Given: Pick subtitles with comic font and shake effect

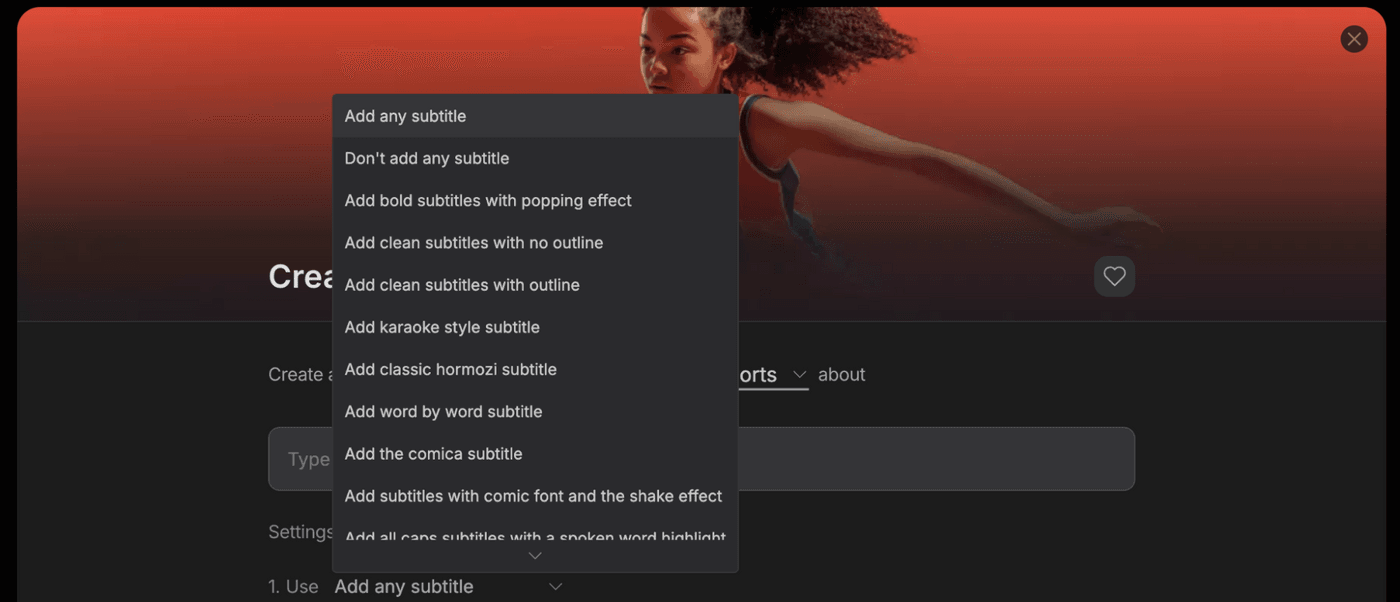Looking at the screenshot, I should pos(535,496).
